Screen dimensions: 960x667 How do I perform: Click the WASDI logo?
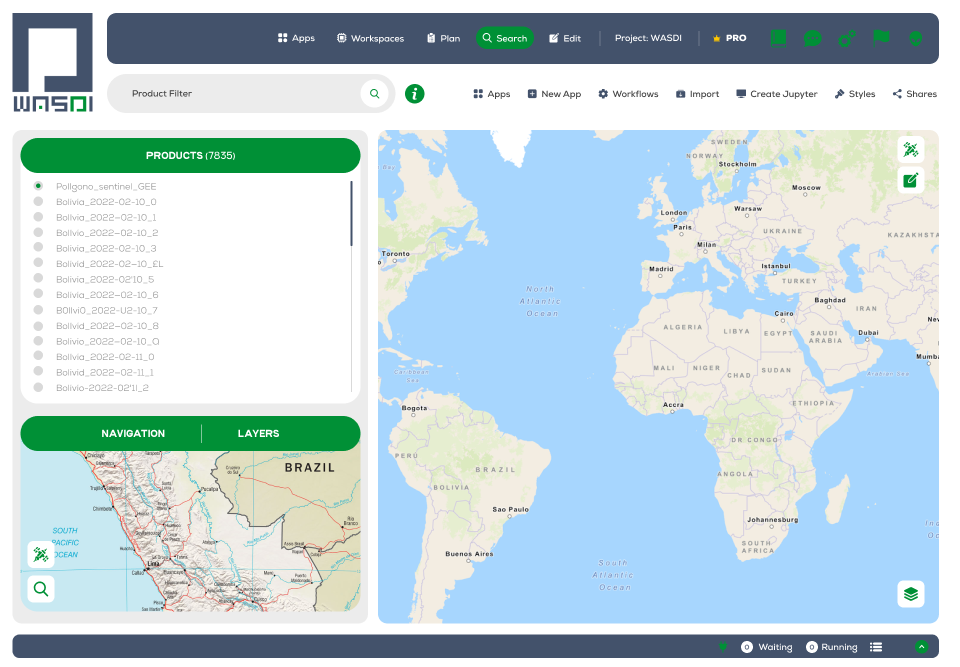click(53, 62)
